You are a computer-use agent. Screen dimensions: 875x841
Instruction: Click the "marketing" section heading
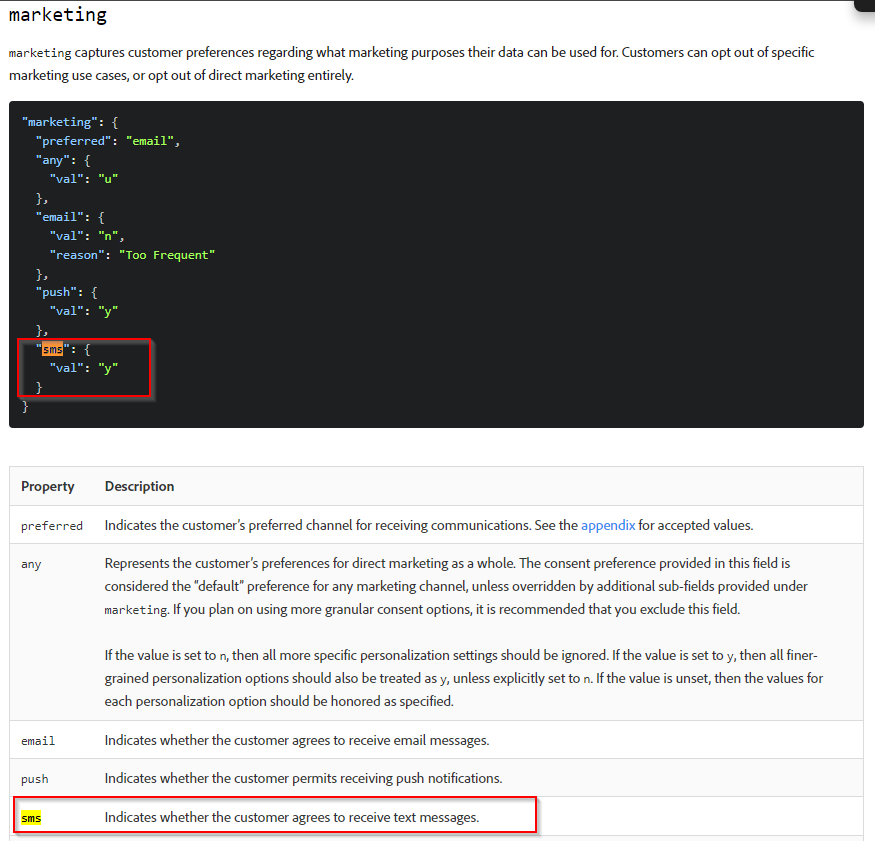58,16
